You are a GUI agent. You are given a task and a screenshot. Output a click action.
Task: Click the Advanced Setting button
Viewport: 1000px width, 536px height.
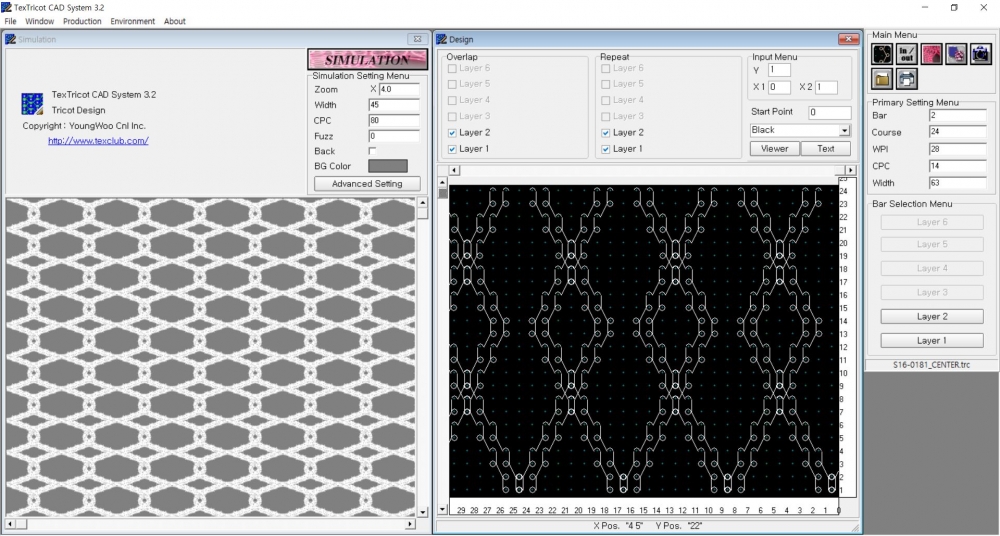(367, 184)
